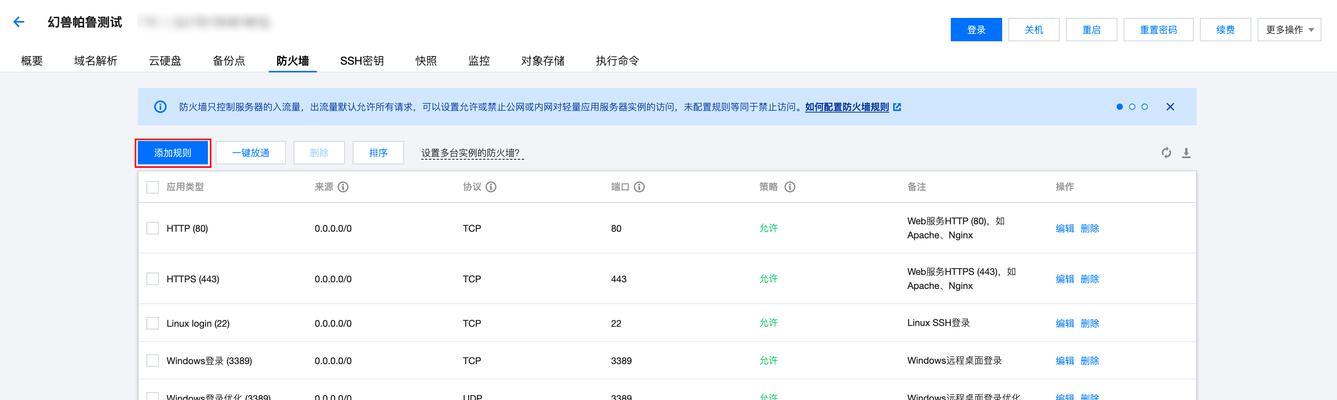Click the 重启 button
The image size is (1337, 400).
(1092, 30)
